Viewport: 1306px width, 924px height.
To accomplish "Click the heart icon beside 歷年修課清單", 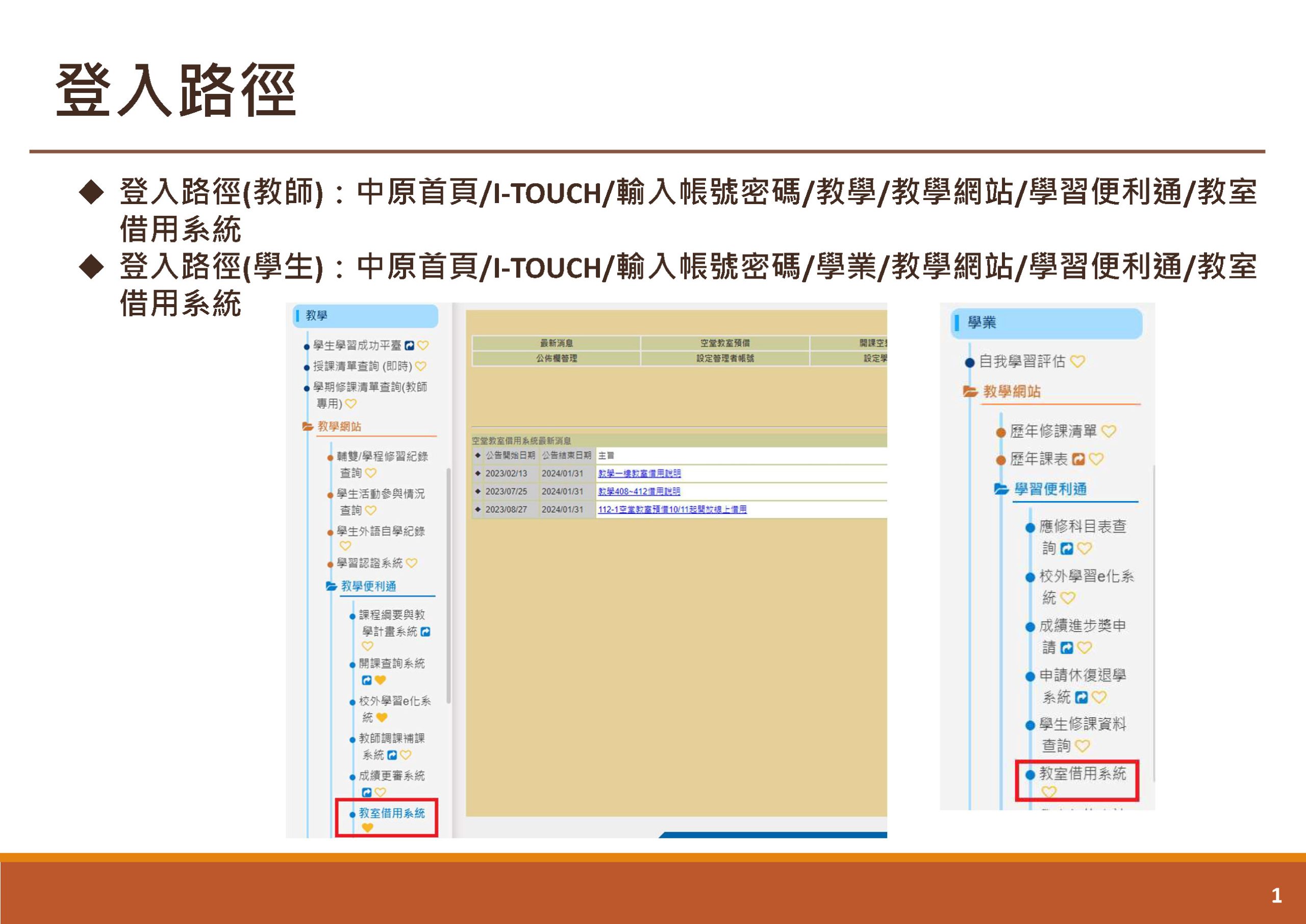I will pos(1109,431).
